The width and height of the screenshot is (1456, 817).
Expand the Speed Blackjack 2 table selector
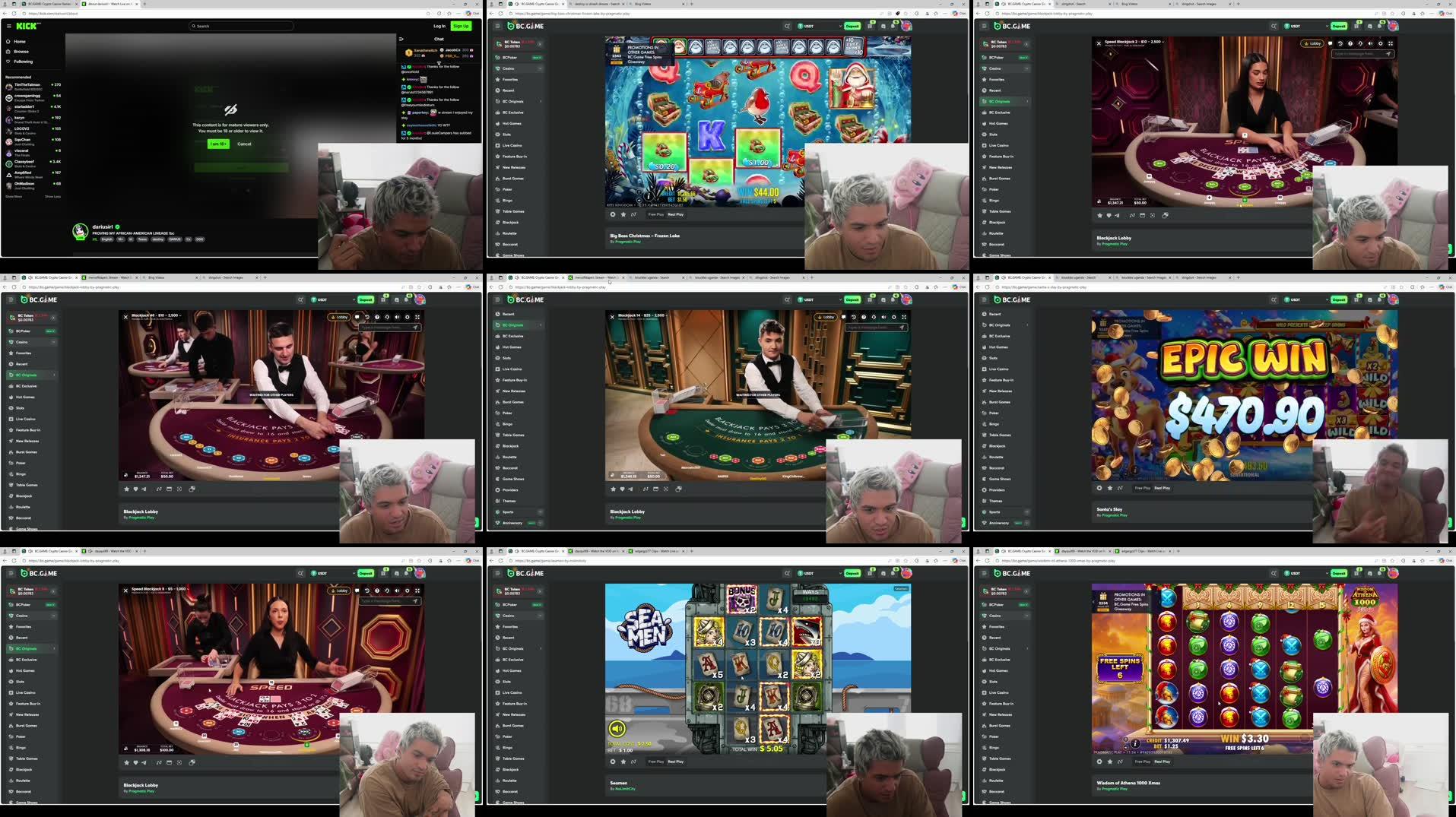(x=1163, y=43)
